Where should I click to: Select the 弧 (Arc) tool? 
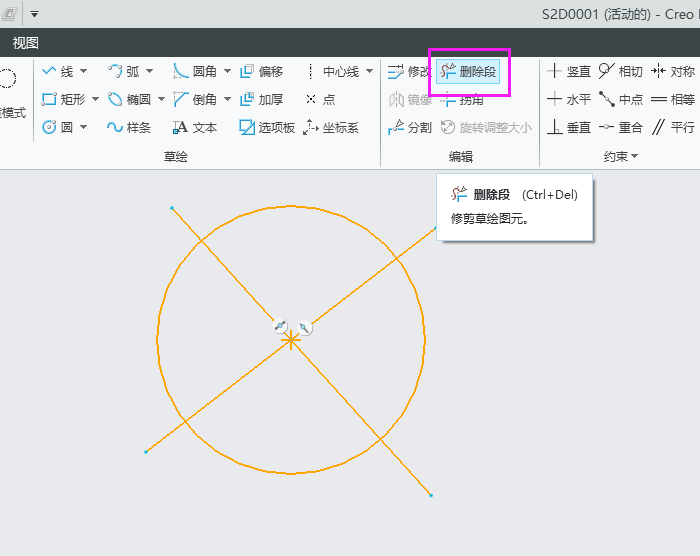[124, 71]
